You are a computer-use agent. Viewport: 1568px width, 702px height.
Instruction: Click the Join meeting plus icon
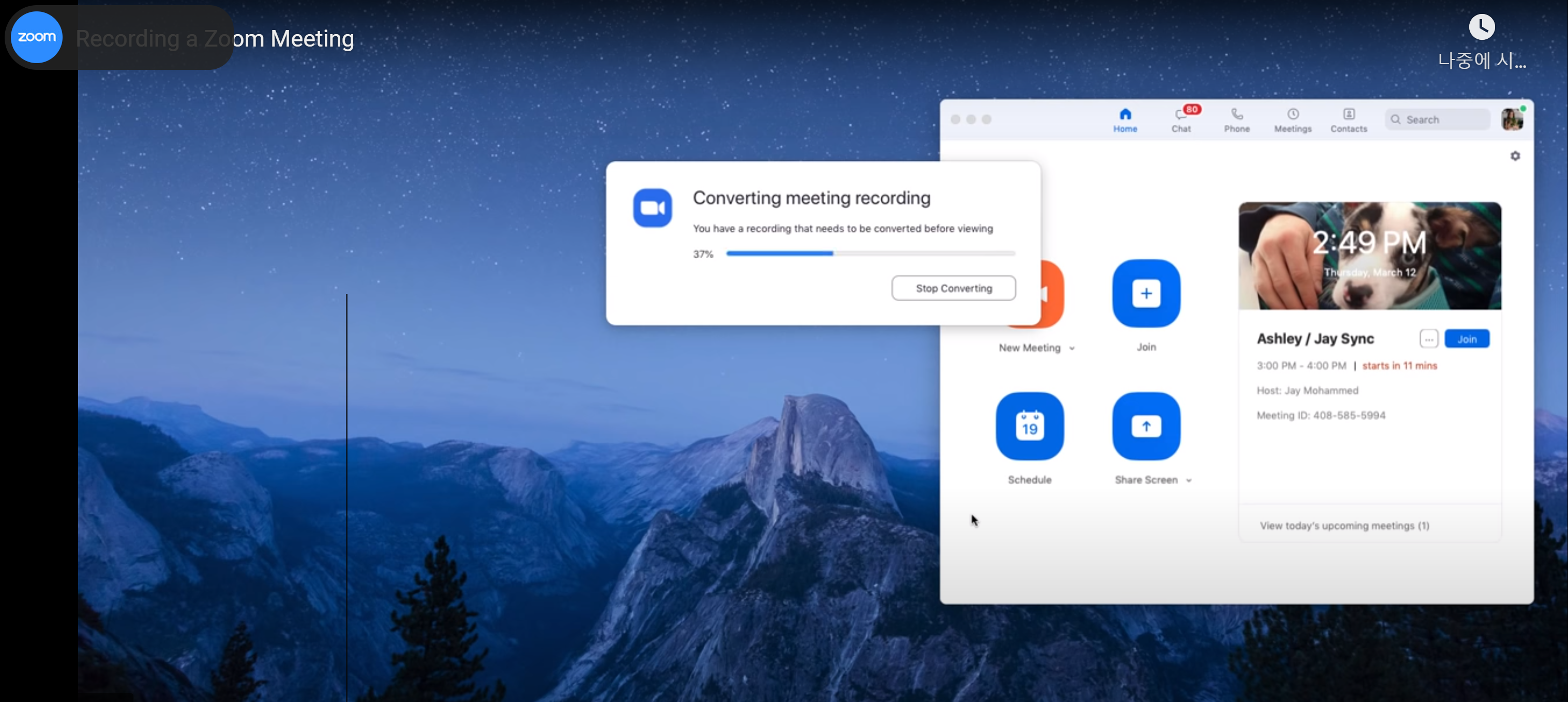tap(1145, 293)
